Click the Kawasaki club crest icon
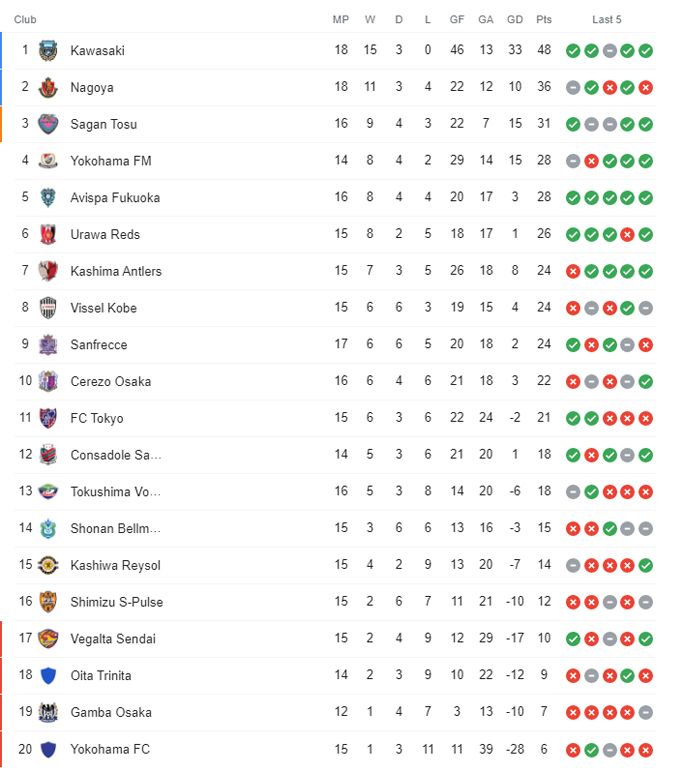The height and width of the screenshot is (768, 680). tap(48, 51)
